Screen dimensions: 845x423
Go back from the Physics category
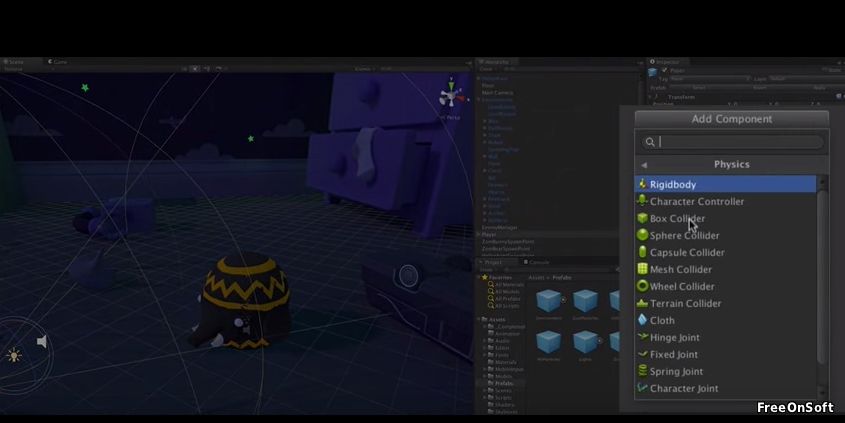point(644,165)
